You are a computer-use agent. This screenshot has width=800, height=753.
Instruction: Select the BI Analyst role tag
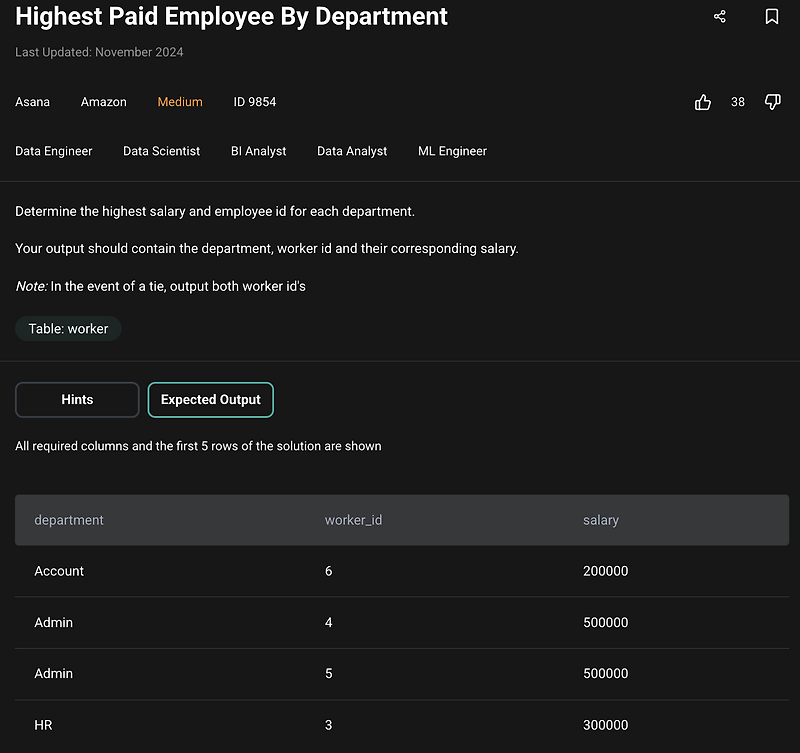click(x=258, y=151)
